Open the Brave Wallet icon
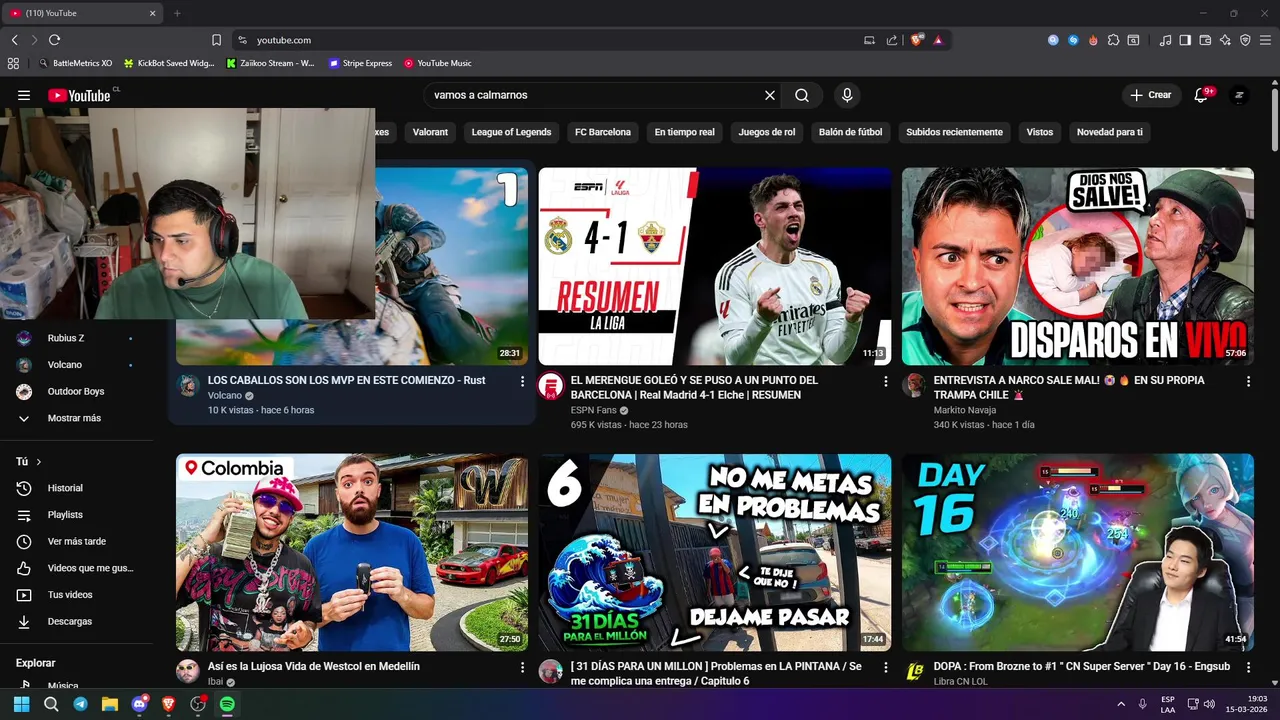 click(1205, 40)
